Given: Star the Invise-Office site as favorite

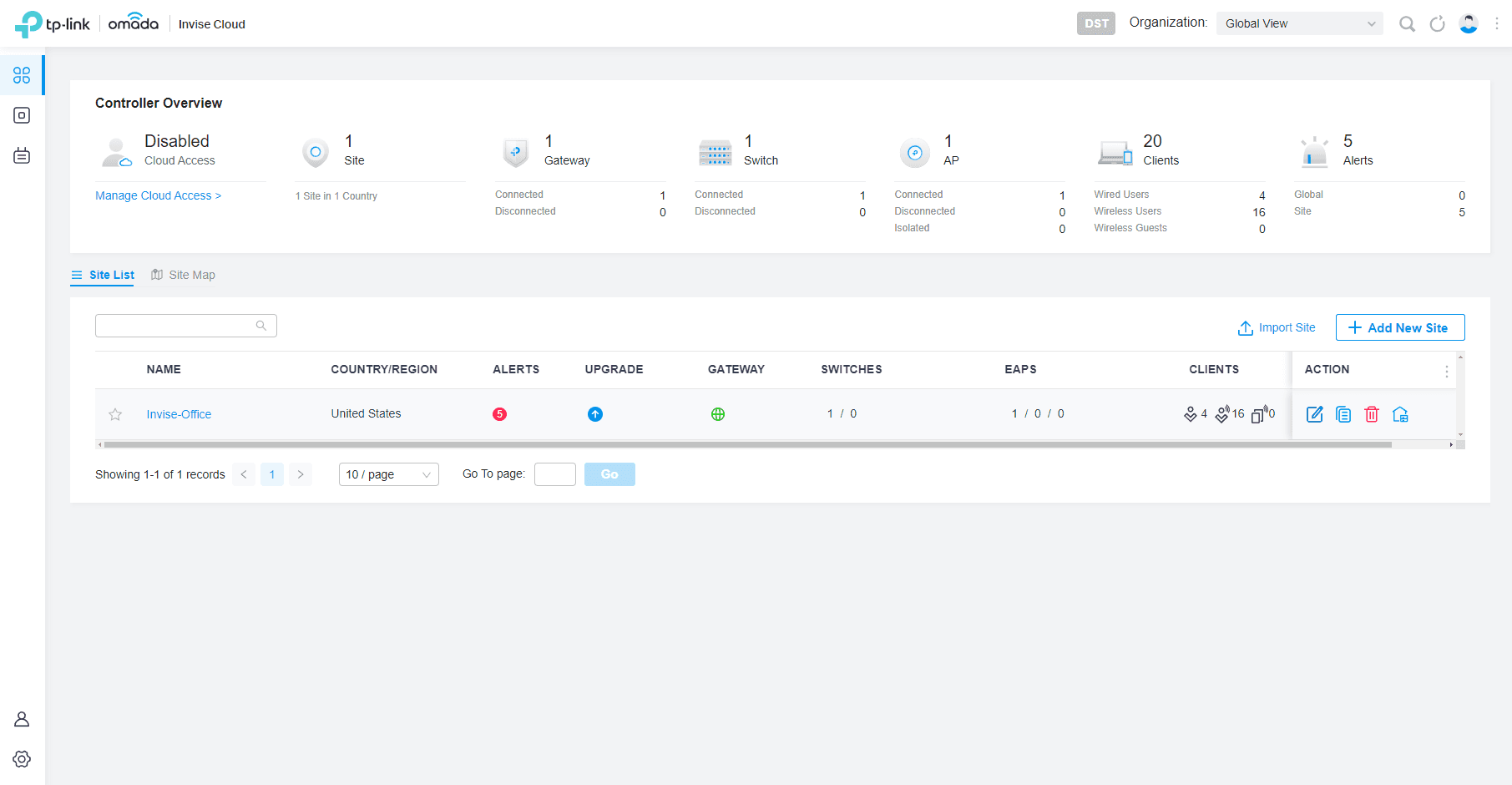Looking at the screenshot, I should click(x=115, y=414).
